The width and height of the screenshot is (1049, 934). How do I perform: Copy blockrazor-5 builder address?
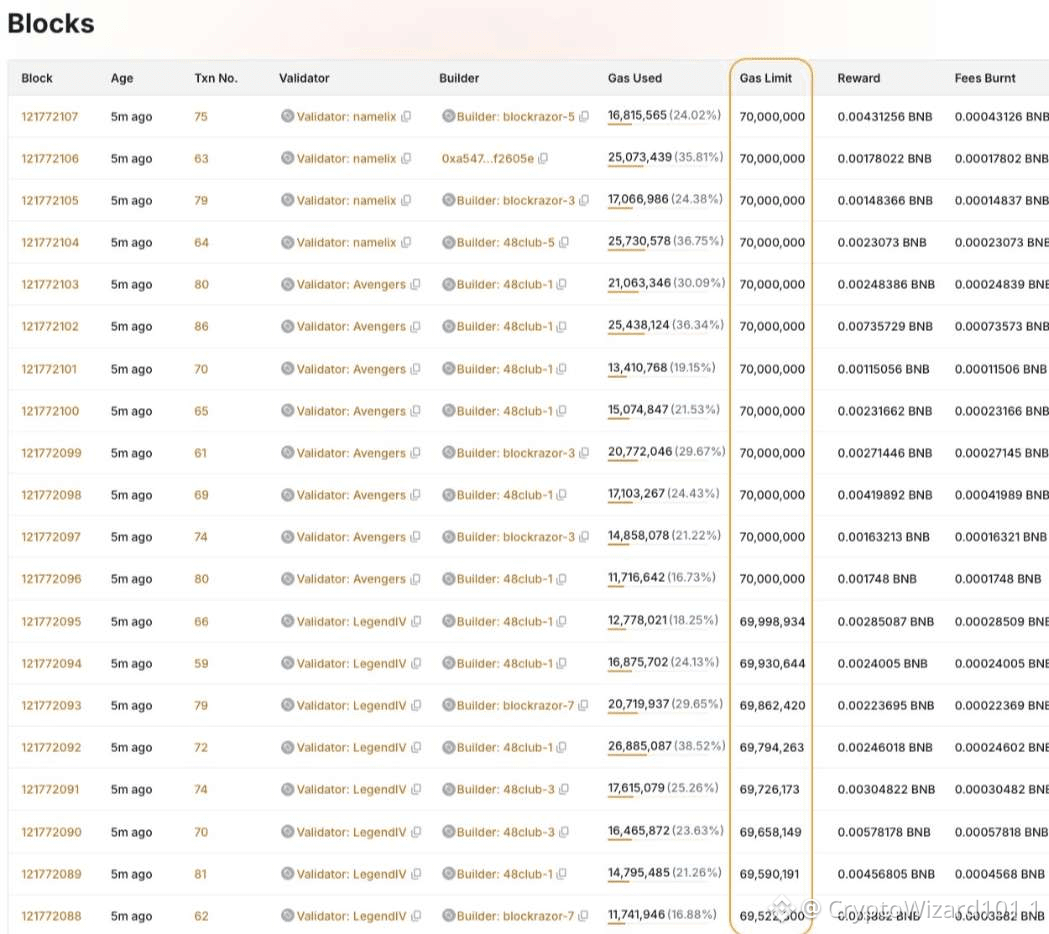[x=584, y=116]
